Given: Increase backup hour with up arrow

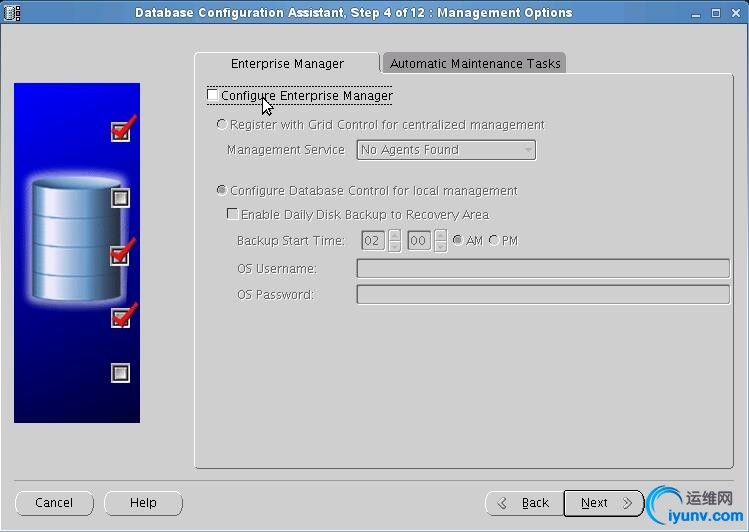Looking at the screenshot, I should tap(395, 235).
